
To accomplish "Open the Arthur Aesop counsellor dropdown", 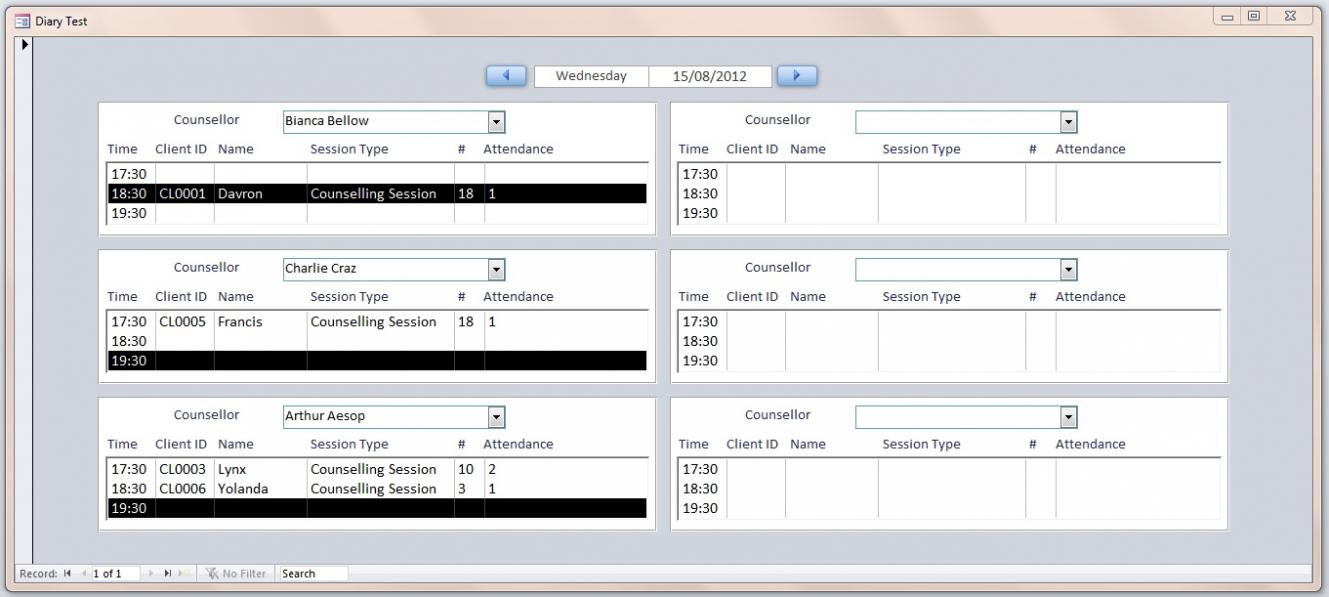I will pos(496,417).
